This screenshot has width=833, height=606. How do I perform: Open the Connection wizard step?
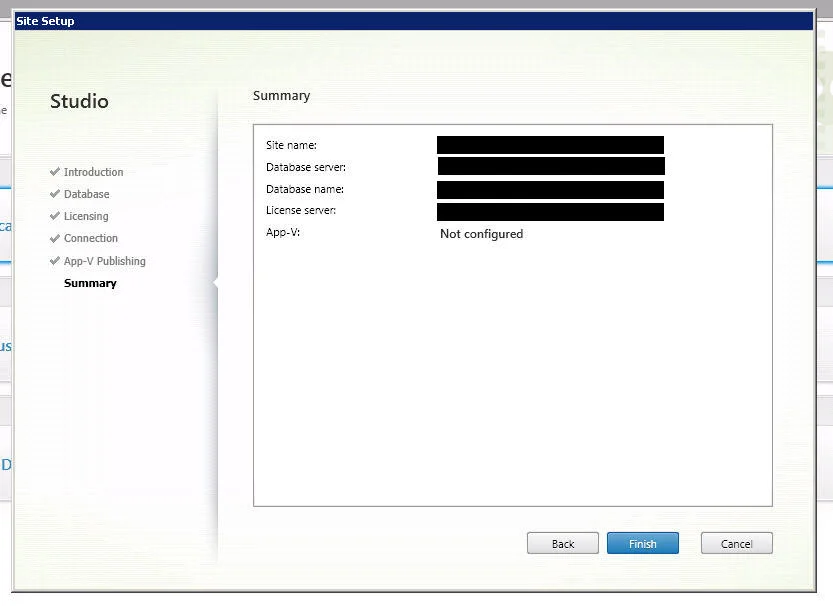coord(91,238)
